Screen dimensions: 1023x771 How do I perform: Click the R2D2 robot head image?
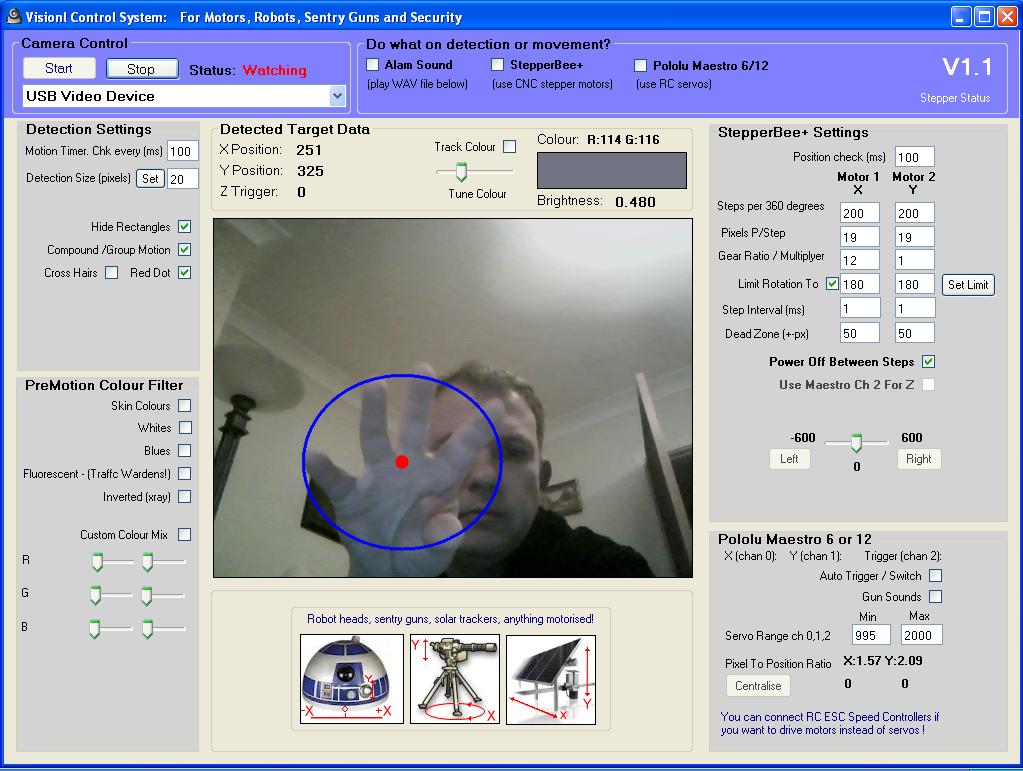(x=349, y=676)
